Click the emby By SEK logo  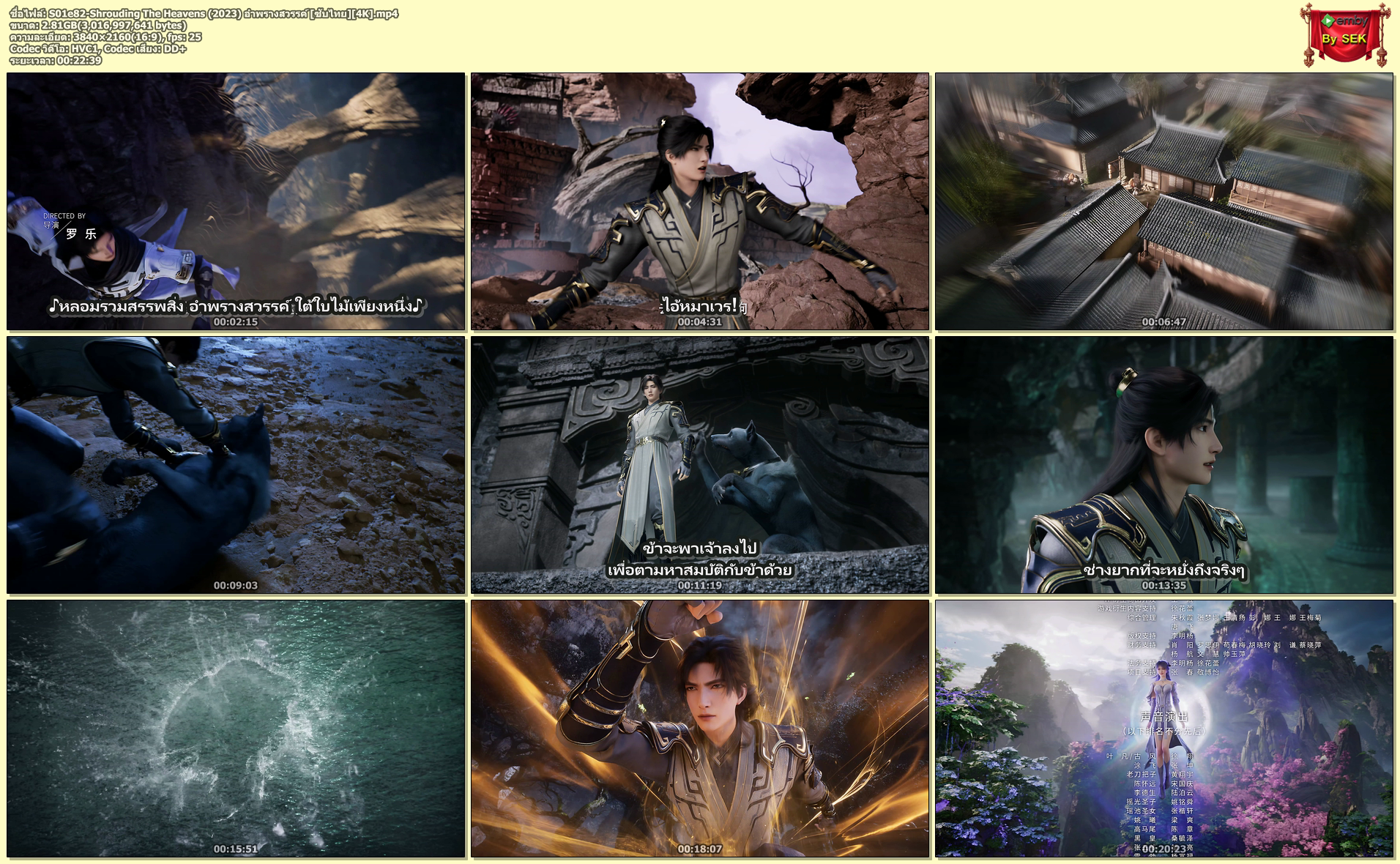[x=1345, y=34]
